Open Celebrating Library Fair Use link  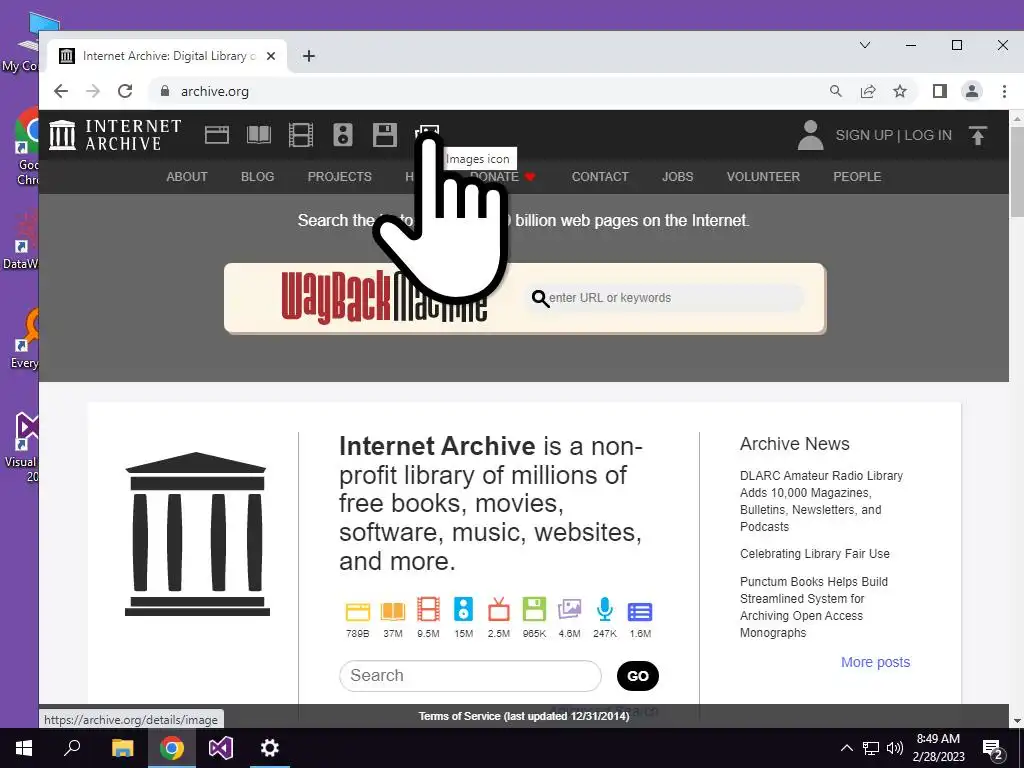(x=814, y=554)
